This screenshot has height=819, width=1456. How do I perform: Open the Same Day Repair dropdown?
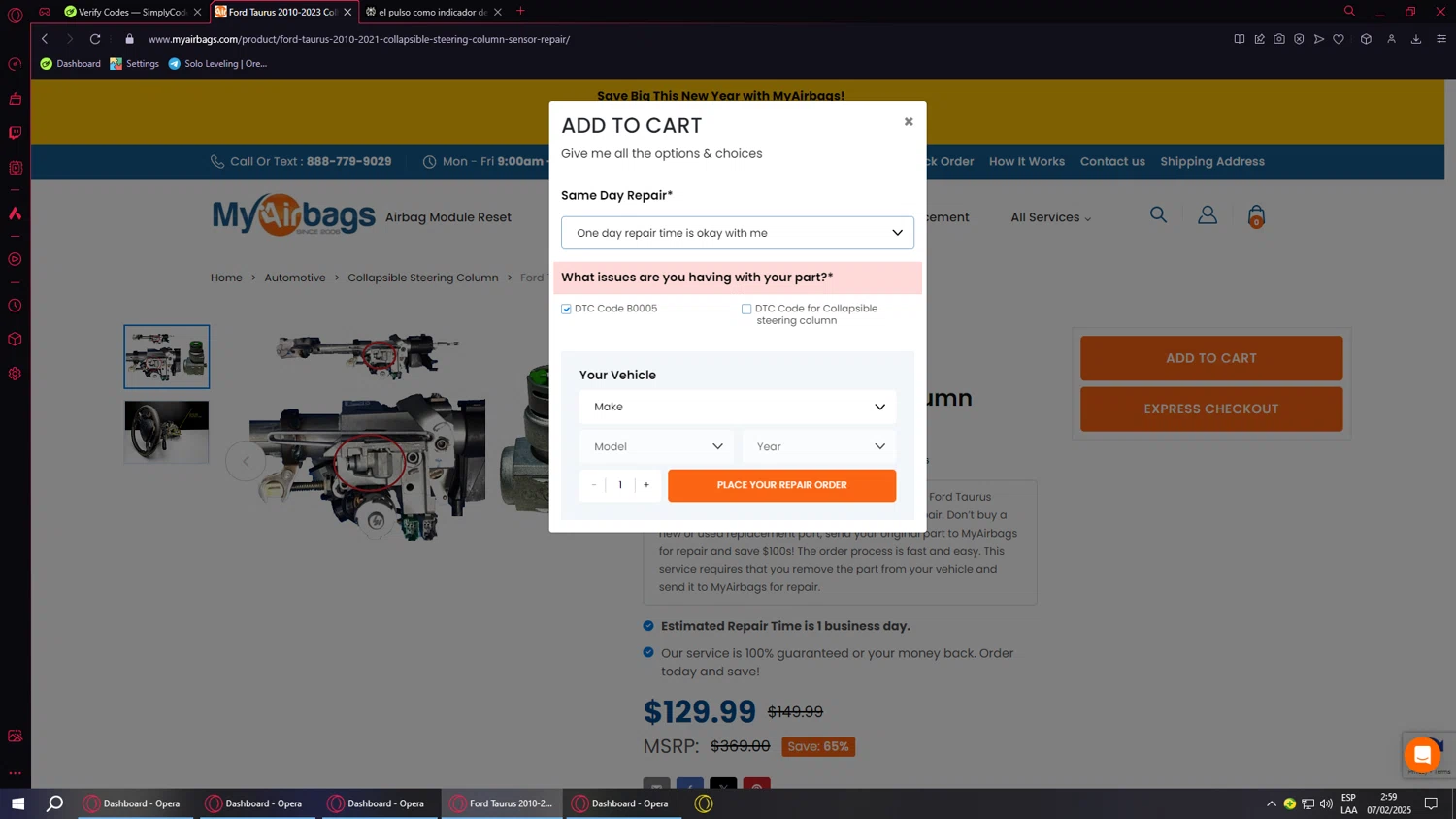coord(738,233)
